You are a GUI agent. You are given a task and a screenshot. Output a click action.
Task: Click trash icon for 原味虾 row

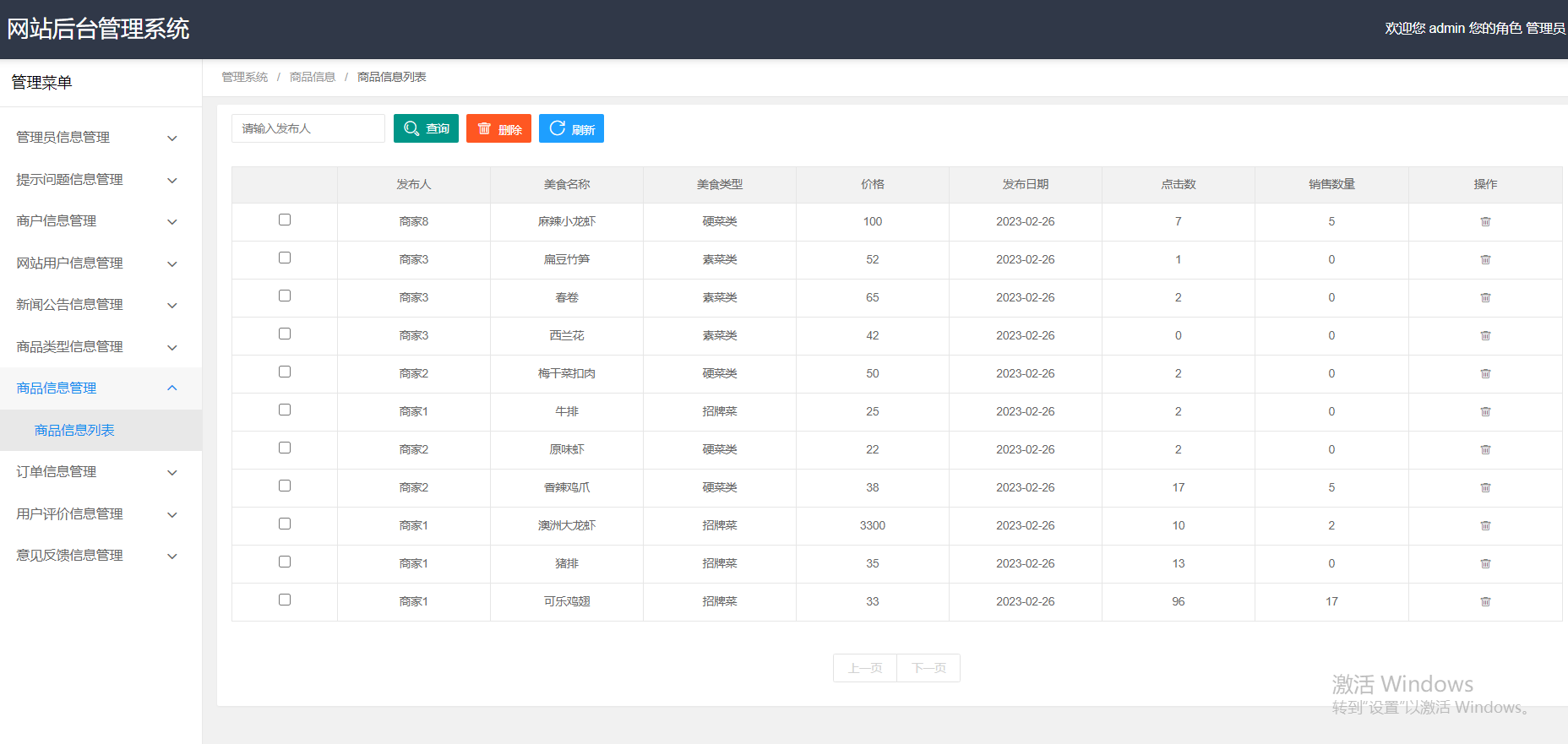click(1485, 449)
